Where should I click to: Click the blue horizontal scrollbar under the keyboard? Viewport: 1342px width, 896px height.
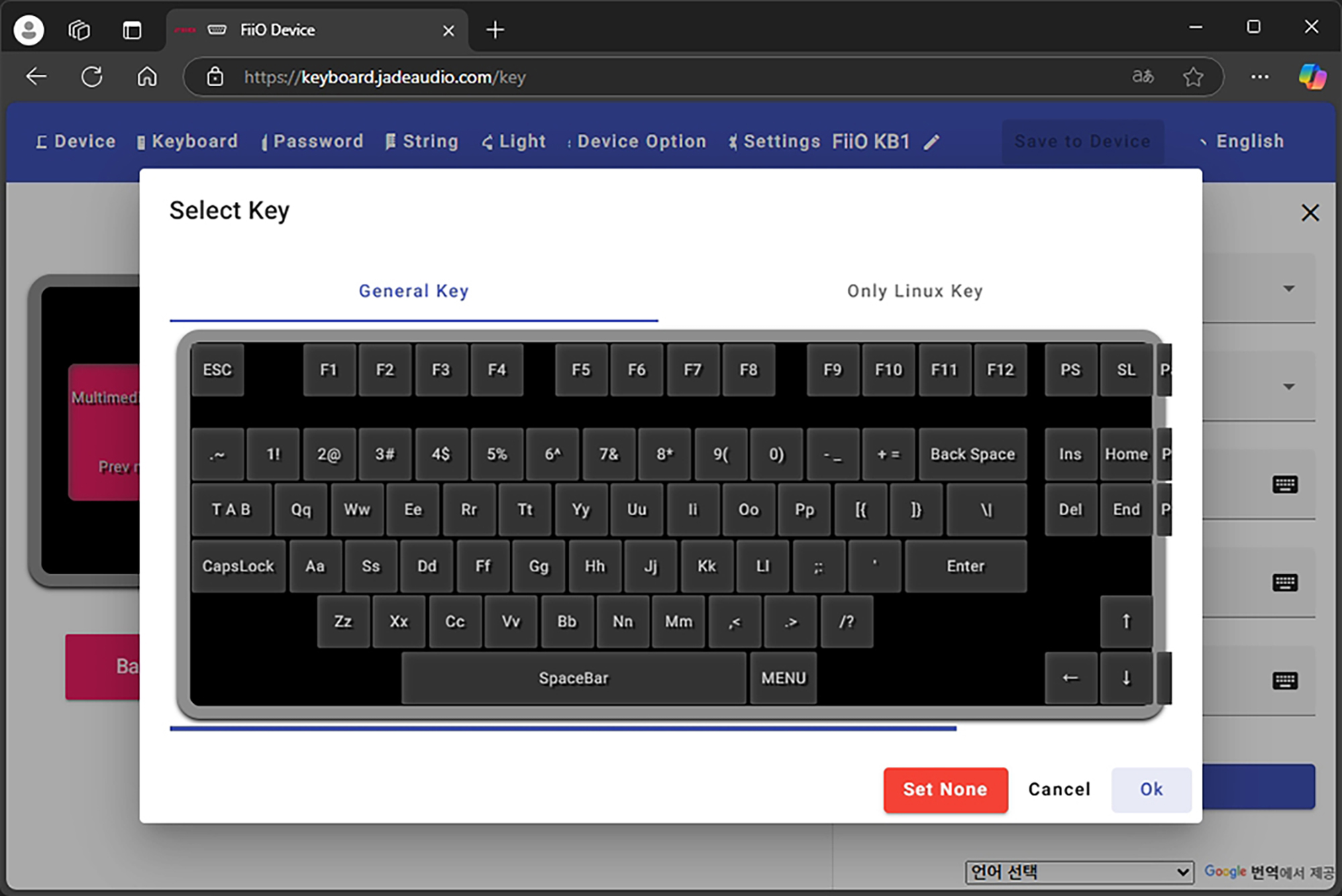[x=562, y=728]
